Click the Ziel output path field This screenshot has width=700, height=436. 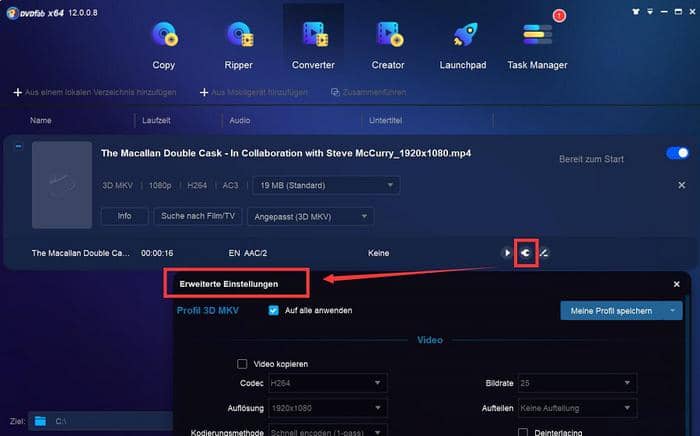(101, 421)
